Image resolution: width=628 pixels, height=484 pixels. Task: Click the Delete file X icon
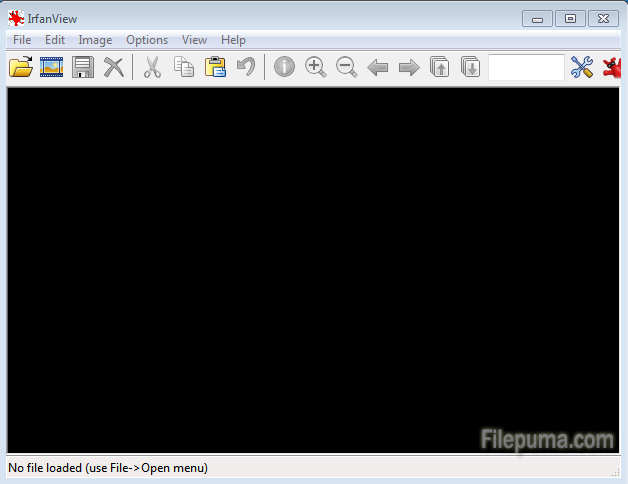[x=114, y=68]
